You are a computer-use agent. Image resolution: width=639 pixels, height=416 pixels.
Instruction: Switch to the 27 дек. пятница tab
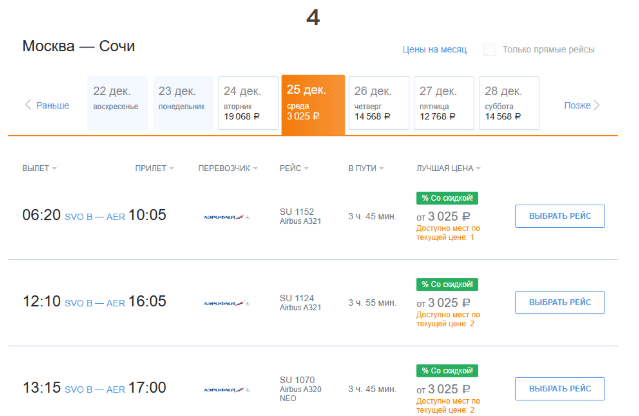pos(444,103)
